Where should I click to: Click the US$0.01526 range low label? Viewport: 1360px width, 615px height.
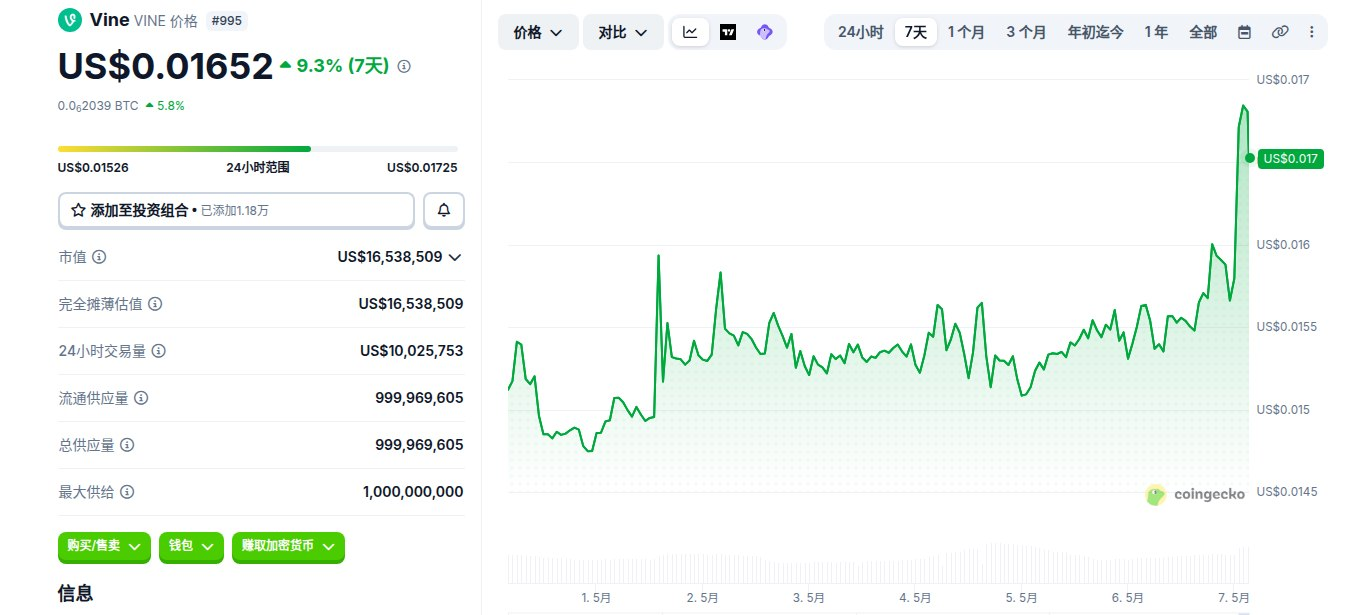(93, 168)
